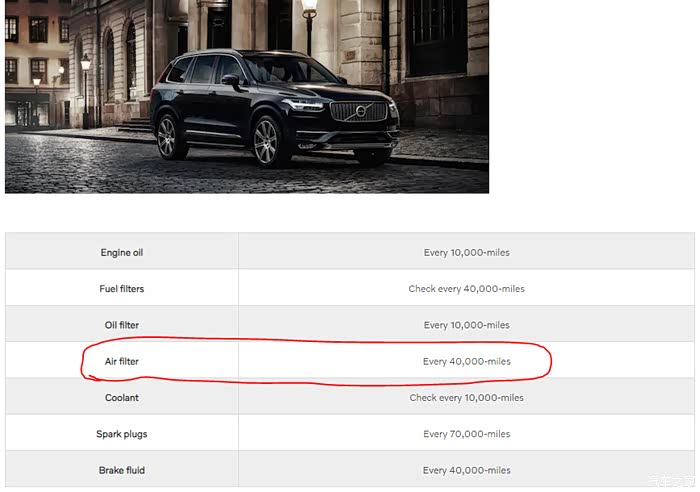Click the Oil filter "Every 10,000-miles" value
700x492 pixels.
[466, 325]
